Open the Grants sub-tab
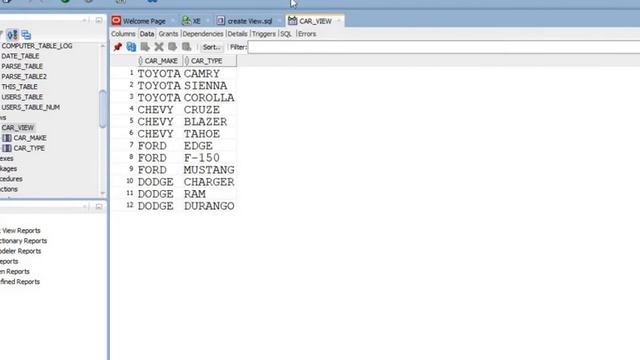This screenshot has height=360, width=640. point(168,34)
